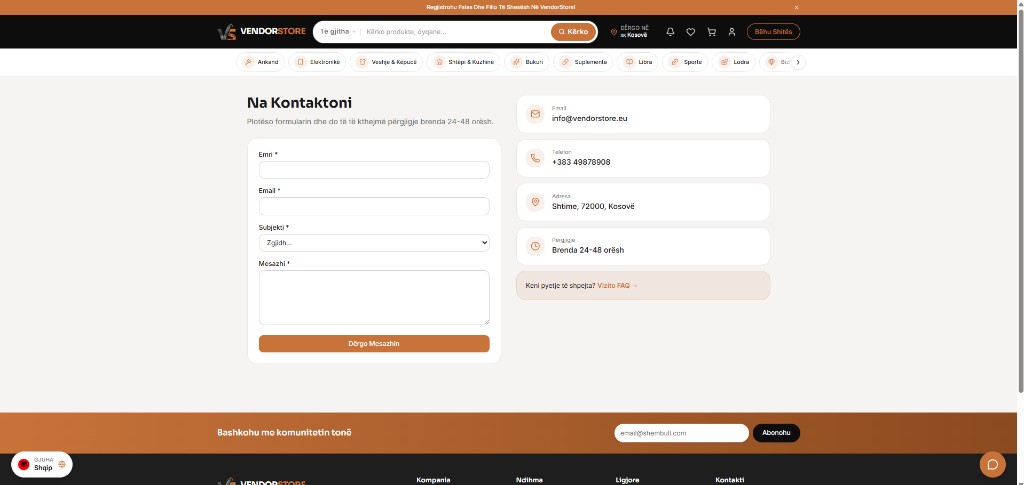
Task: Open the Të gjitha search category dropdown
Action: click(x=338, y=31)
